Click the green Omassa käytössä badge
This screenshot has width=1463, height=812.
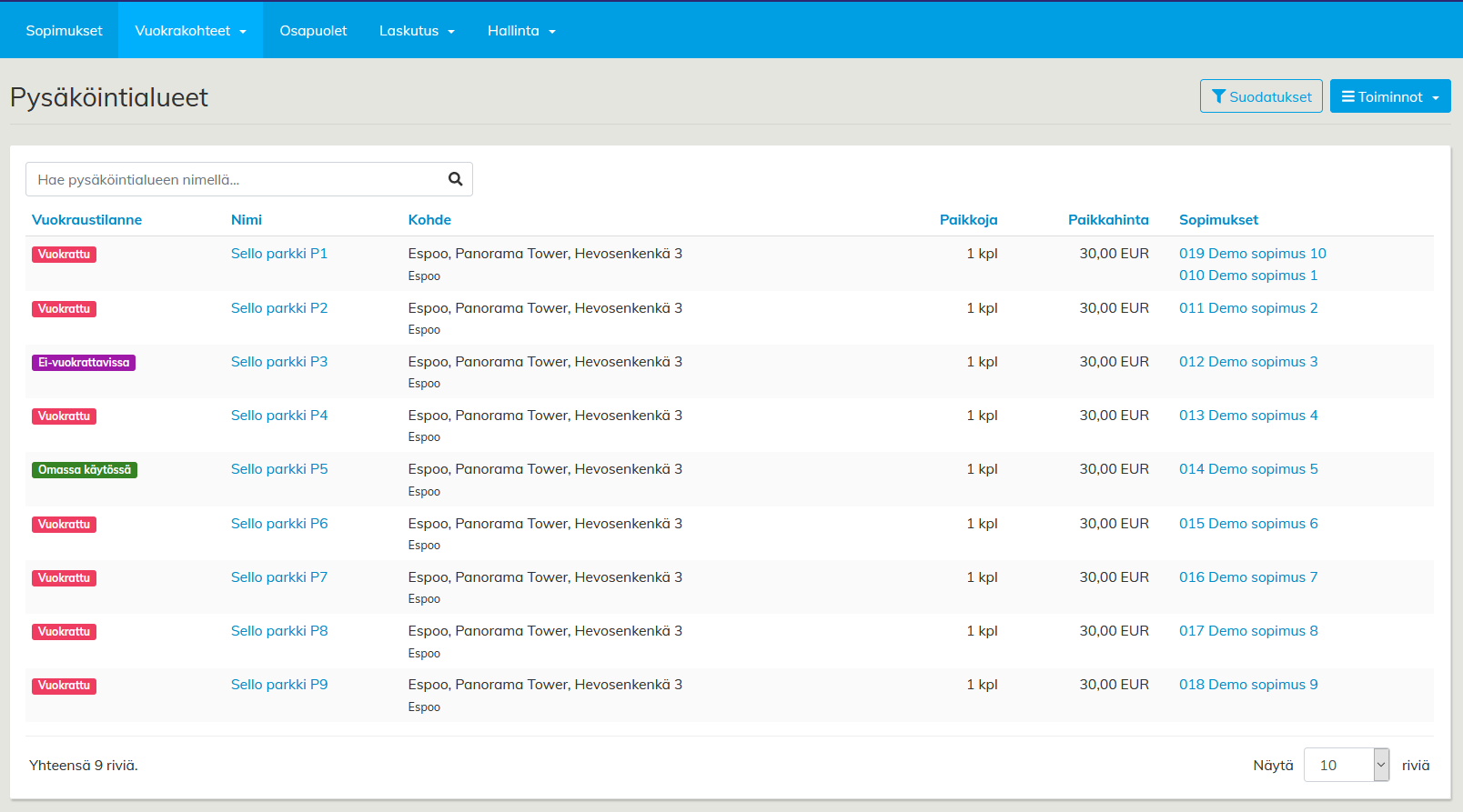coord(85,470)
